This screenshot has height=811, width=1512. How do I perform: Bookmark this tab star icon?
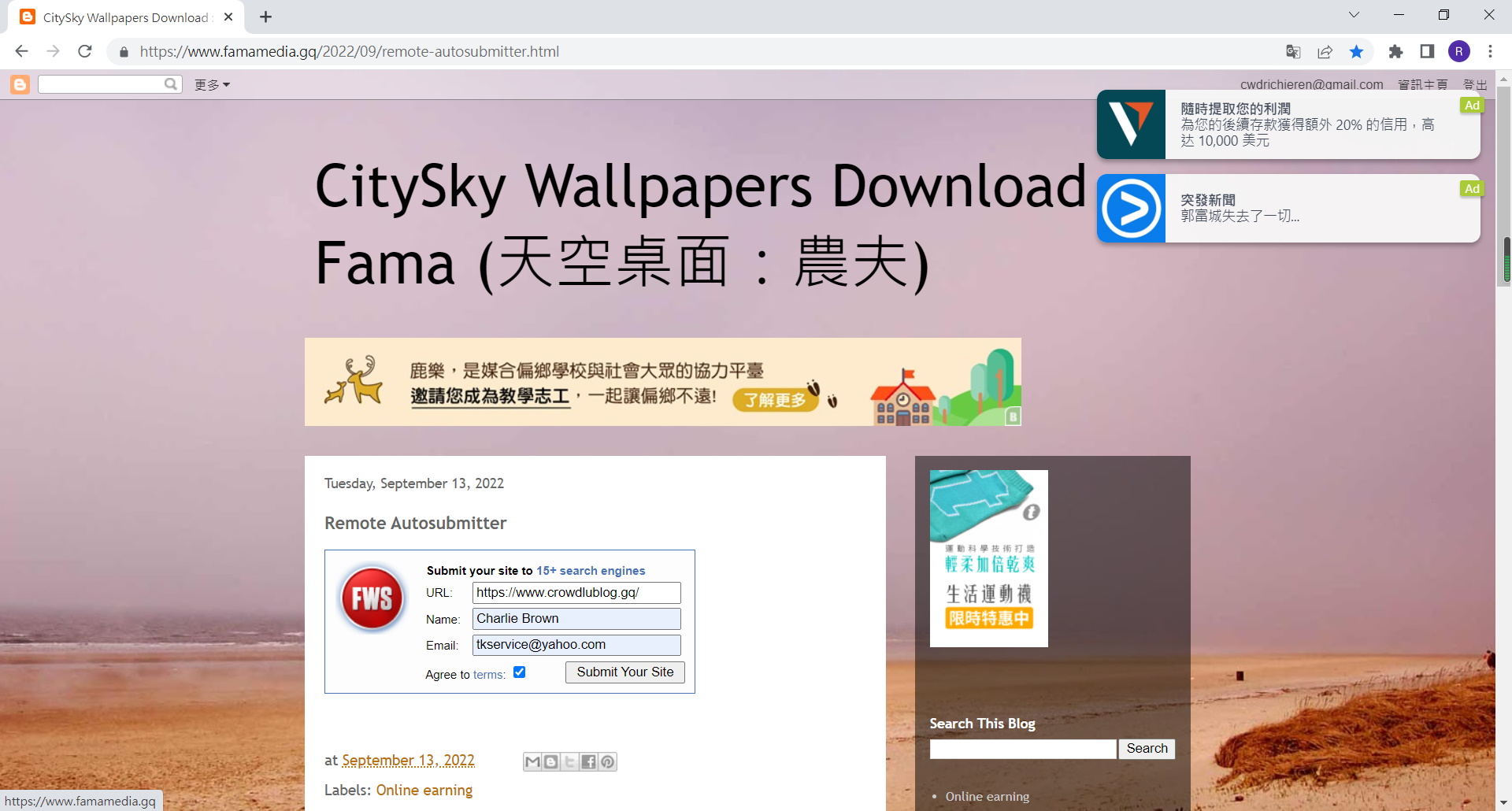pos(1356,52)
